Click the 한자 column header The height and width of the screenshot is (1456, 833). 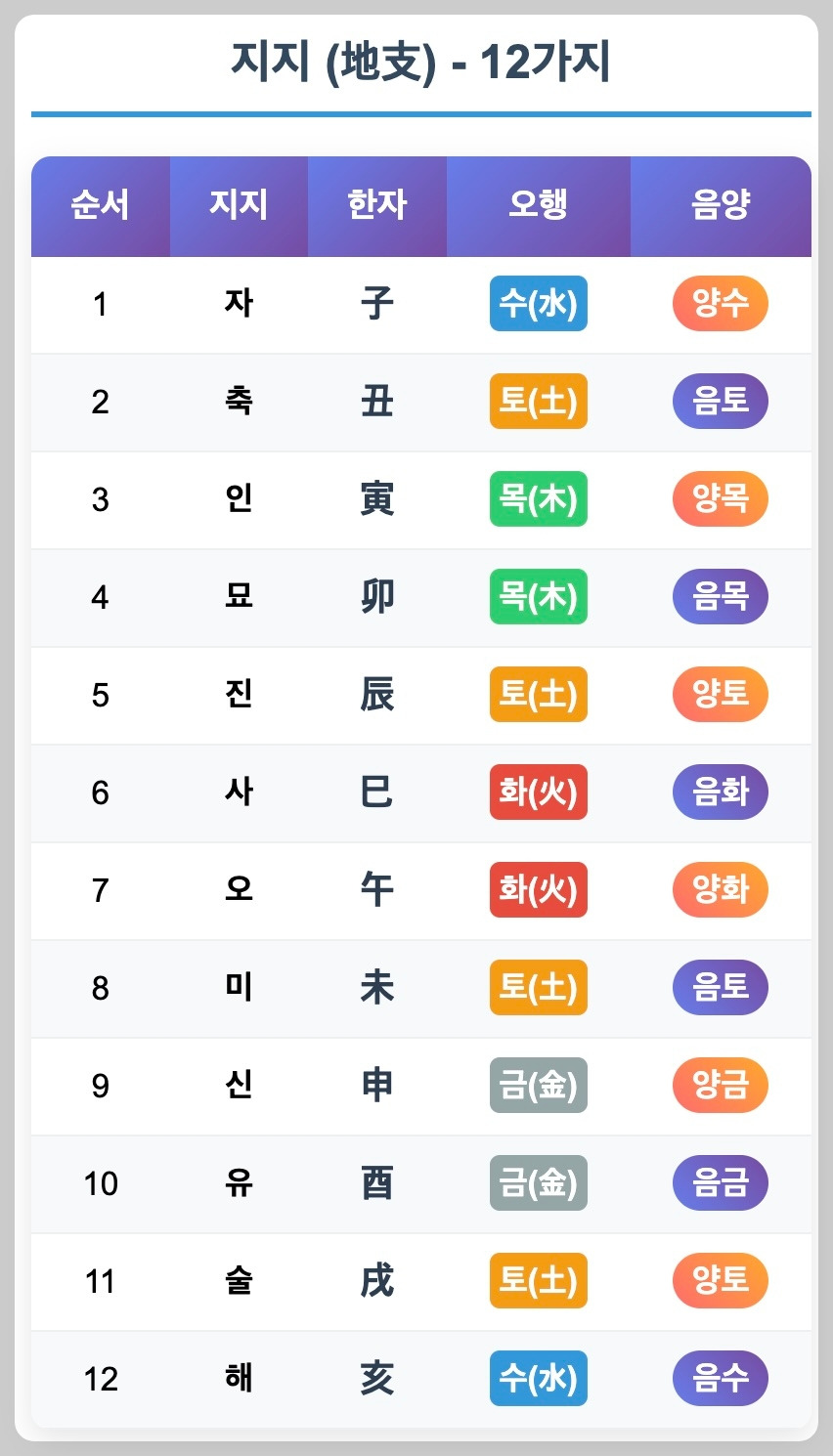[x=377, y=206]
